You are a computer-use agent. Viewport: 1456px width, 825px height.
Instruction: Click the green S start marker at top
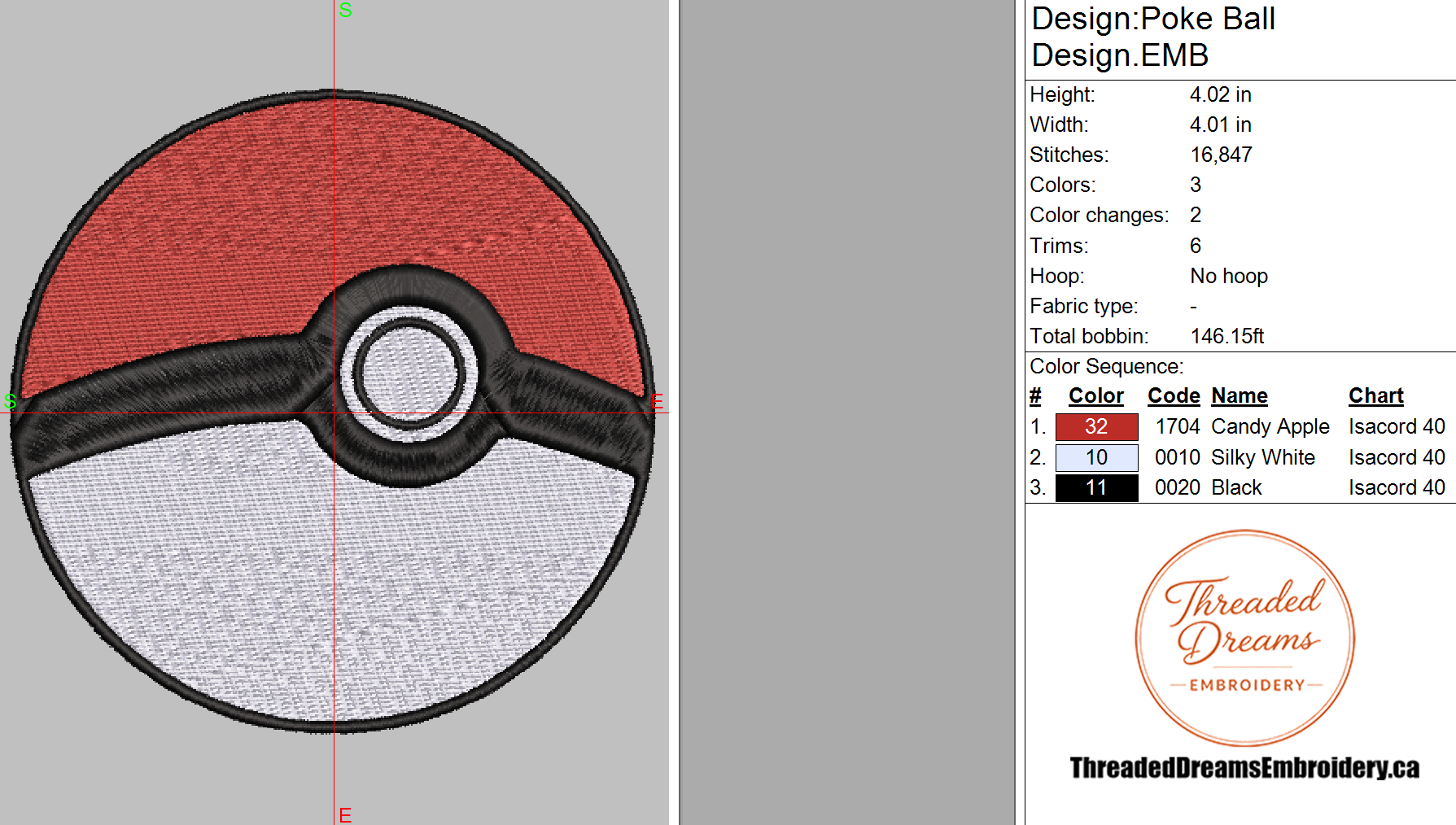click(x=345, y=11)
